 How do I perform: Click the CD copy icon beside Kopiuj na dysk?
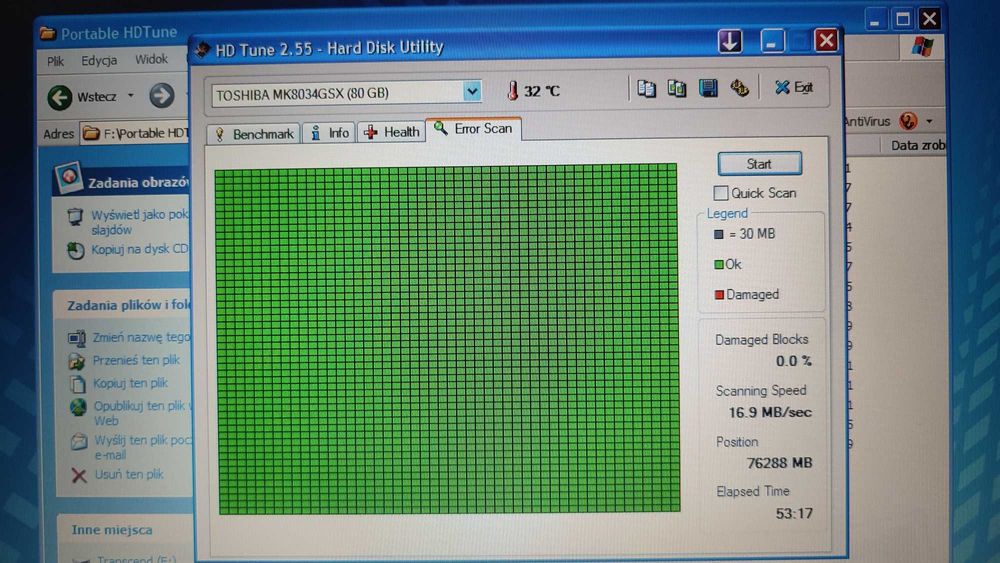pos(76,251)
